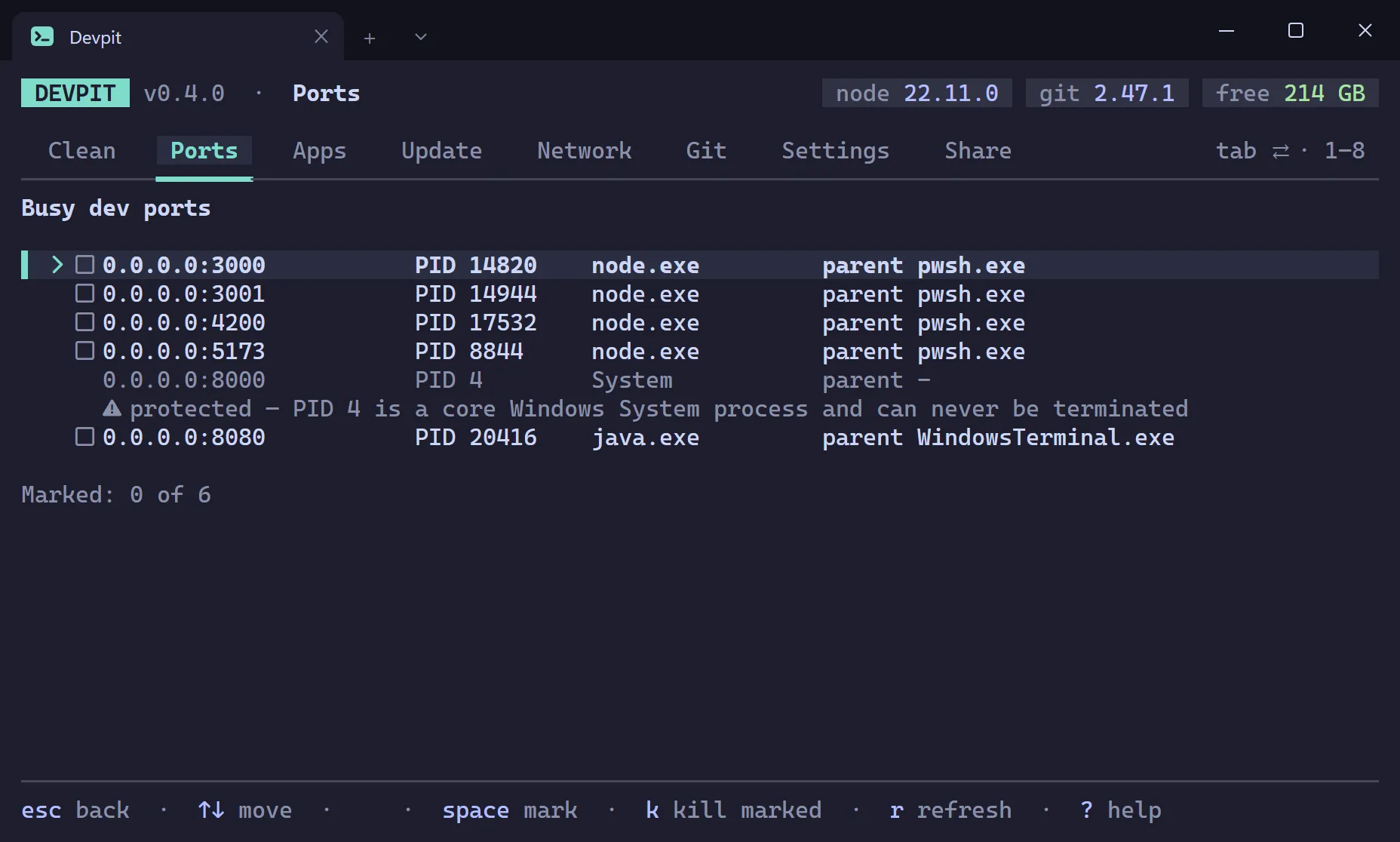Switch to the Network tab
The width and height of the screenshot is (1400, 842).
pyautogui.click(x=585, y=151)
